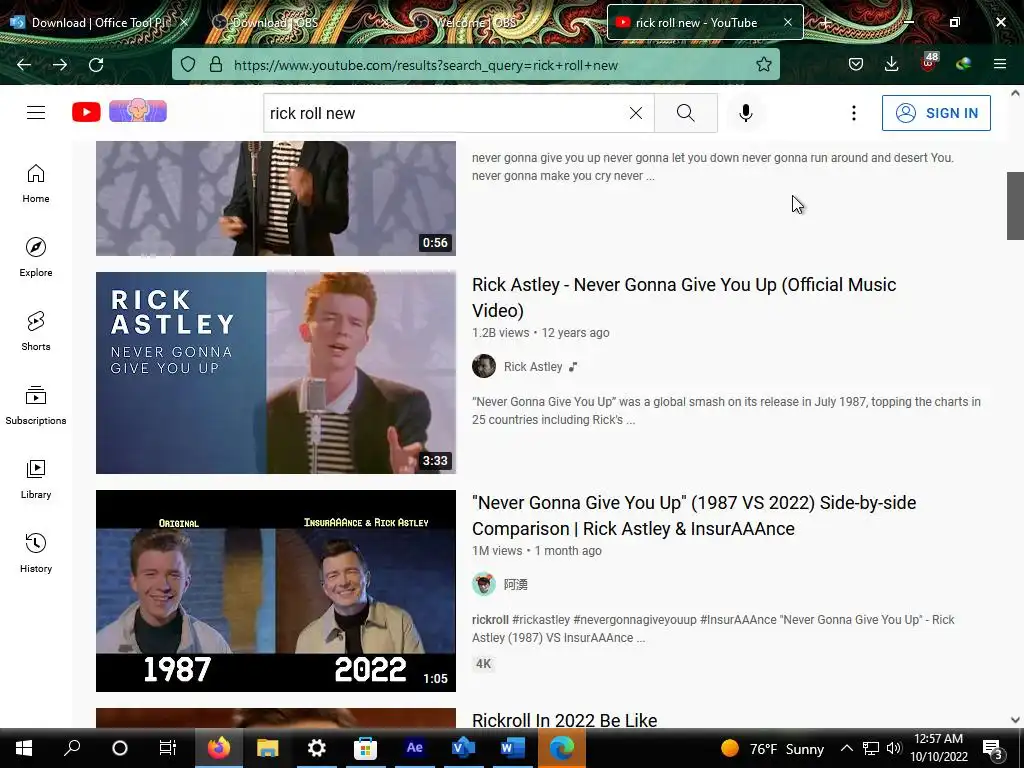Open the Side-by-side Comparison video title
Screen dimensions: 1024x768
[694, 515]
